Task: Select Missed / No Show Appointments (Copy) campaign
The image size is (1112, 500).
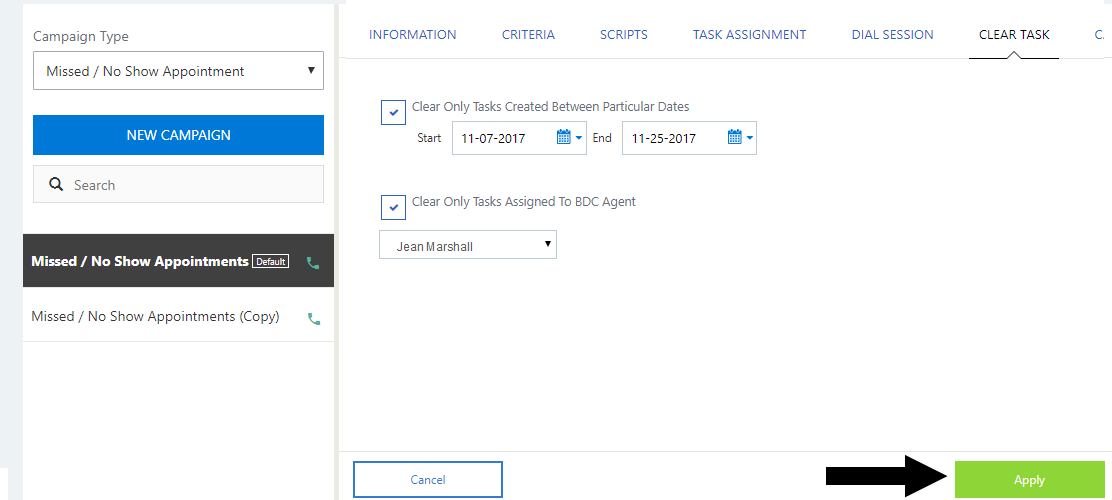Action: (178, 316)
